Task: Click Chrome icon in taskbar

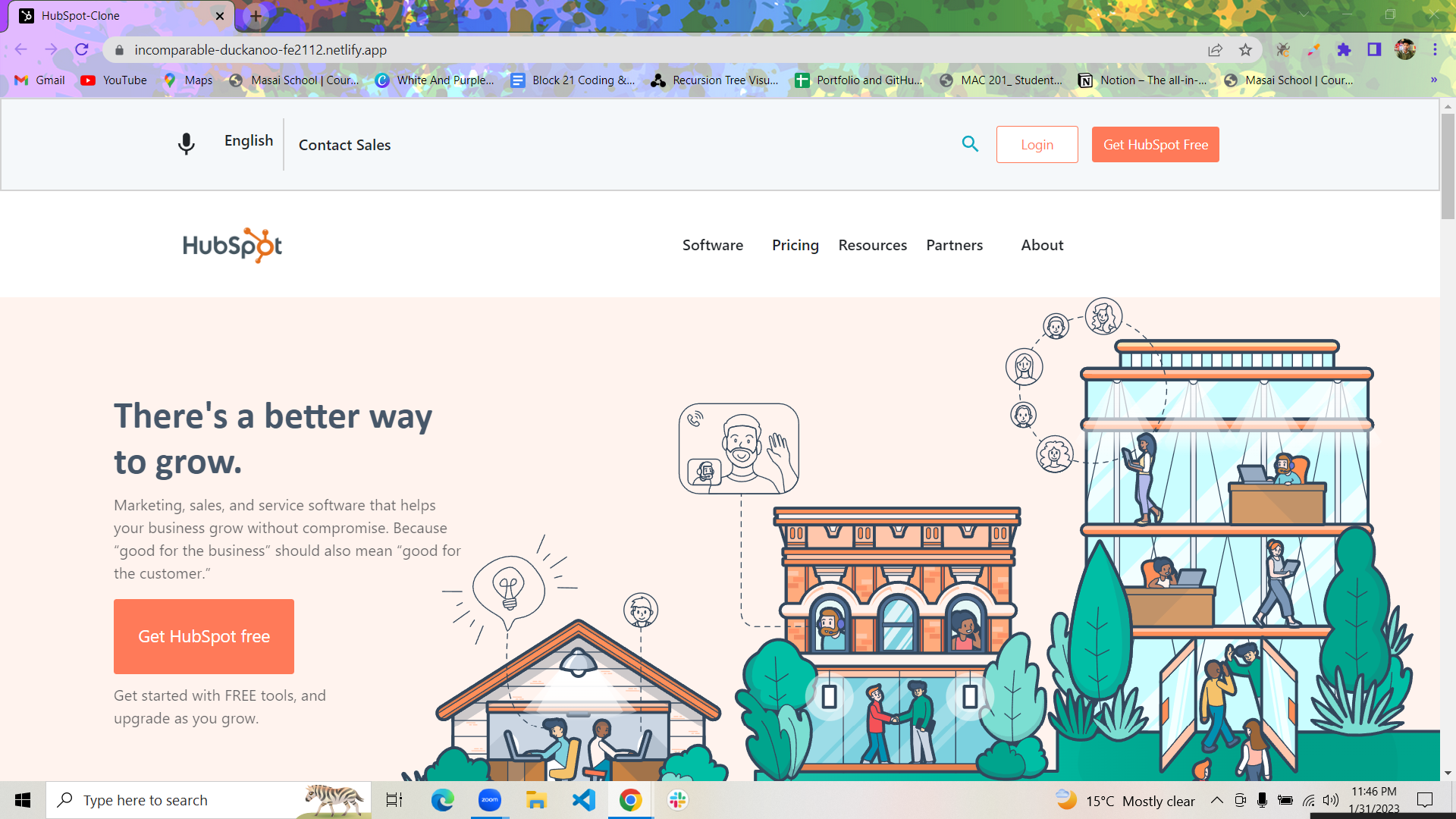Action: 630,800
